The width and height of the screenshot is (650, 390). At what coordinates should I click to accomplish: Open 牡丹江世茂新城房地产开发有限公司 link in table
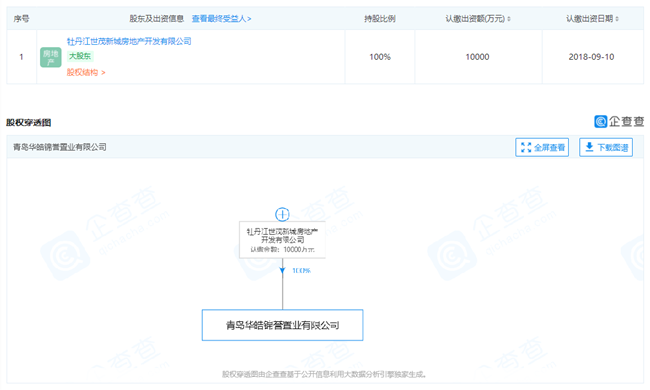[x=129, y=41]
